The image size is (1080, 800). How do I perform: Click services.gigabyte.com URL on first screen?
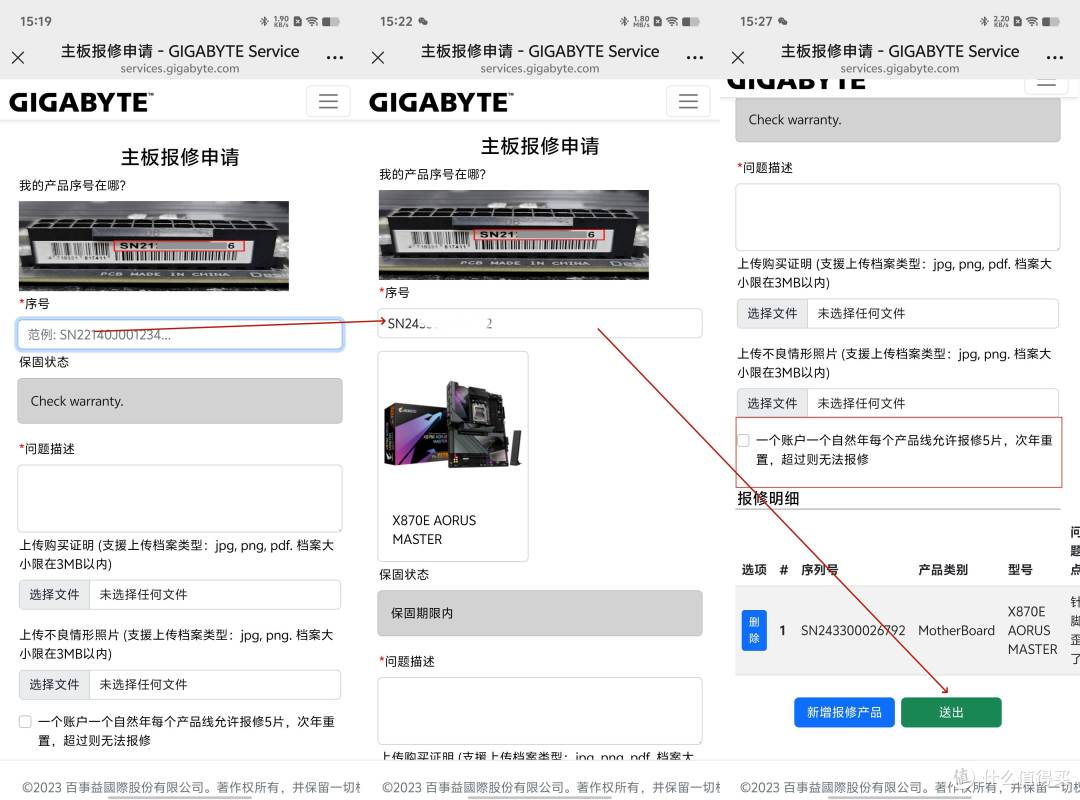(180, 69)
